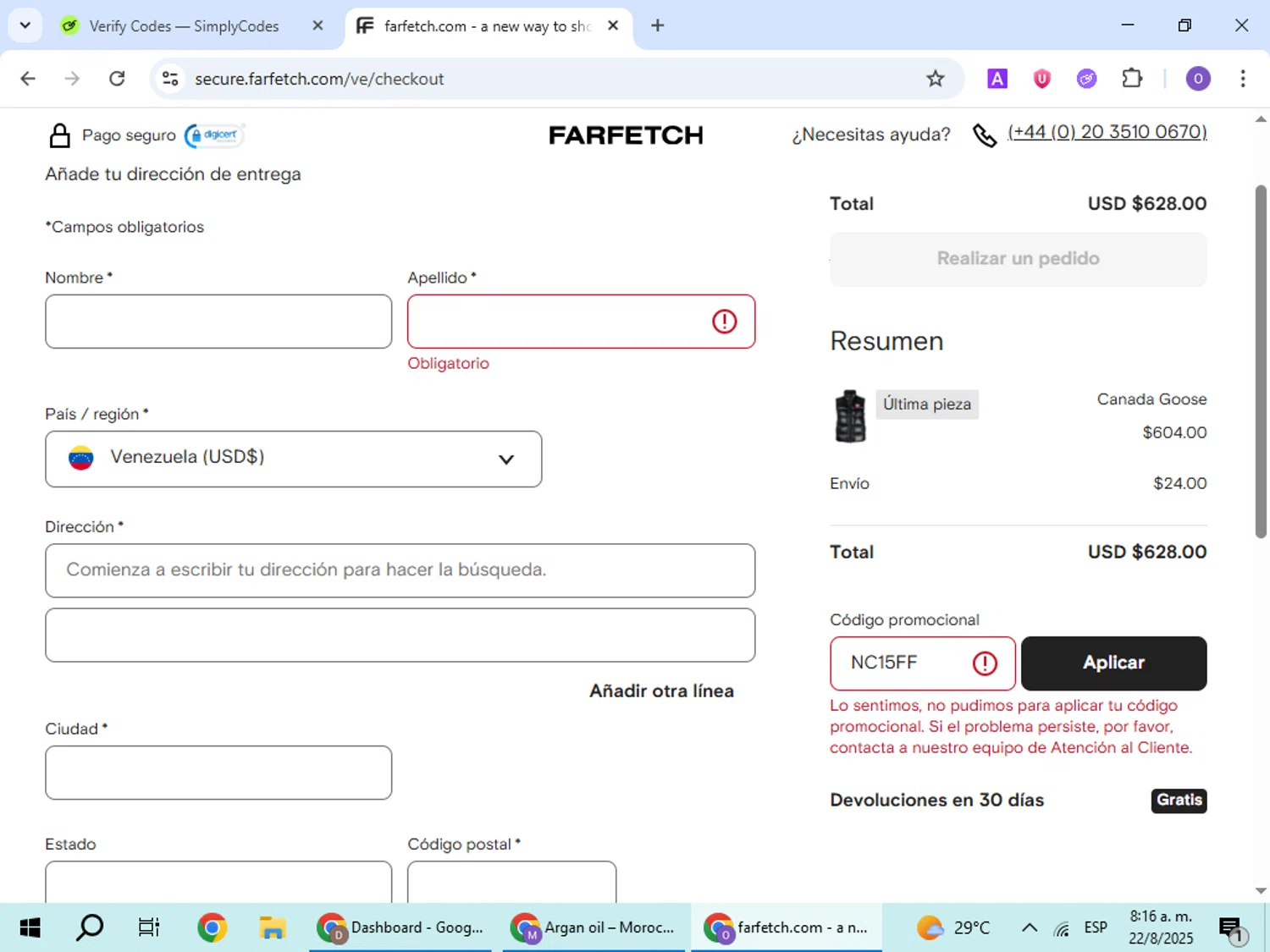
Task: Switch to farfetch.com taskbar window
Action: point(787,928)
